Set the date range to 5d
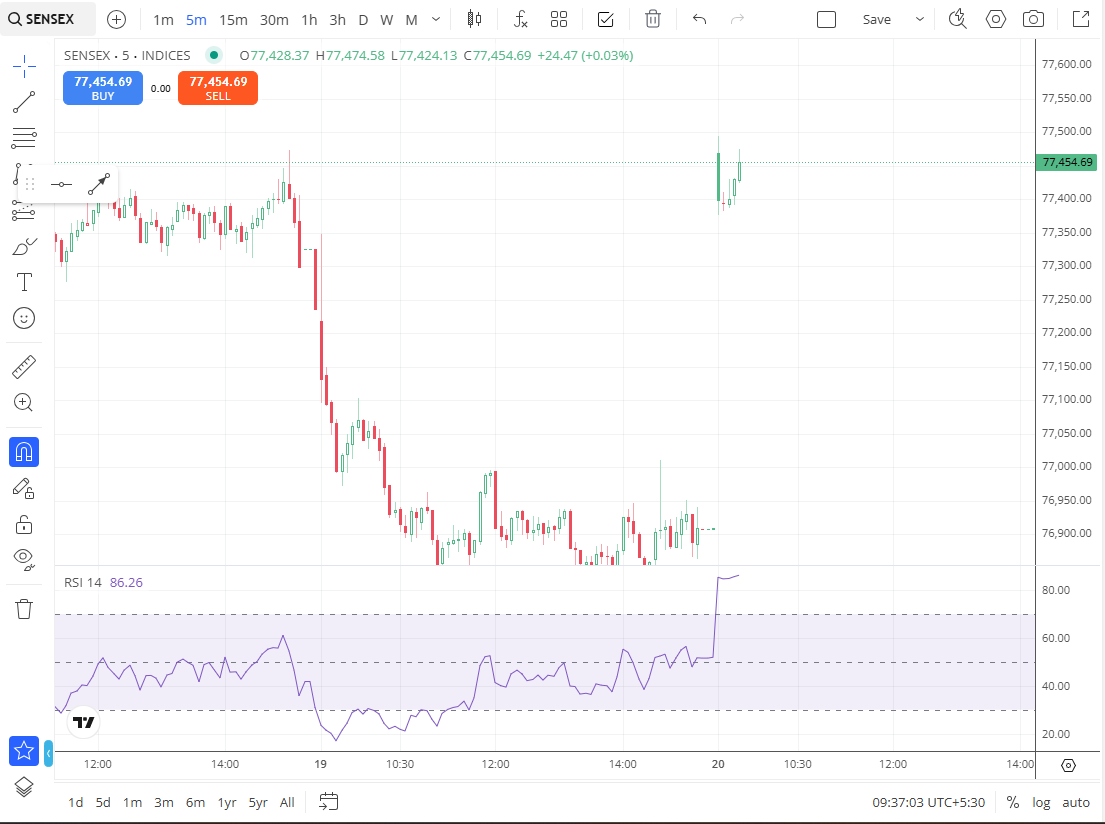Image resolution: width=1105 pixels, height=824 pixels. 103,802
